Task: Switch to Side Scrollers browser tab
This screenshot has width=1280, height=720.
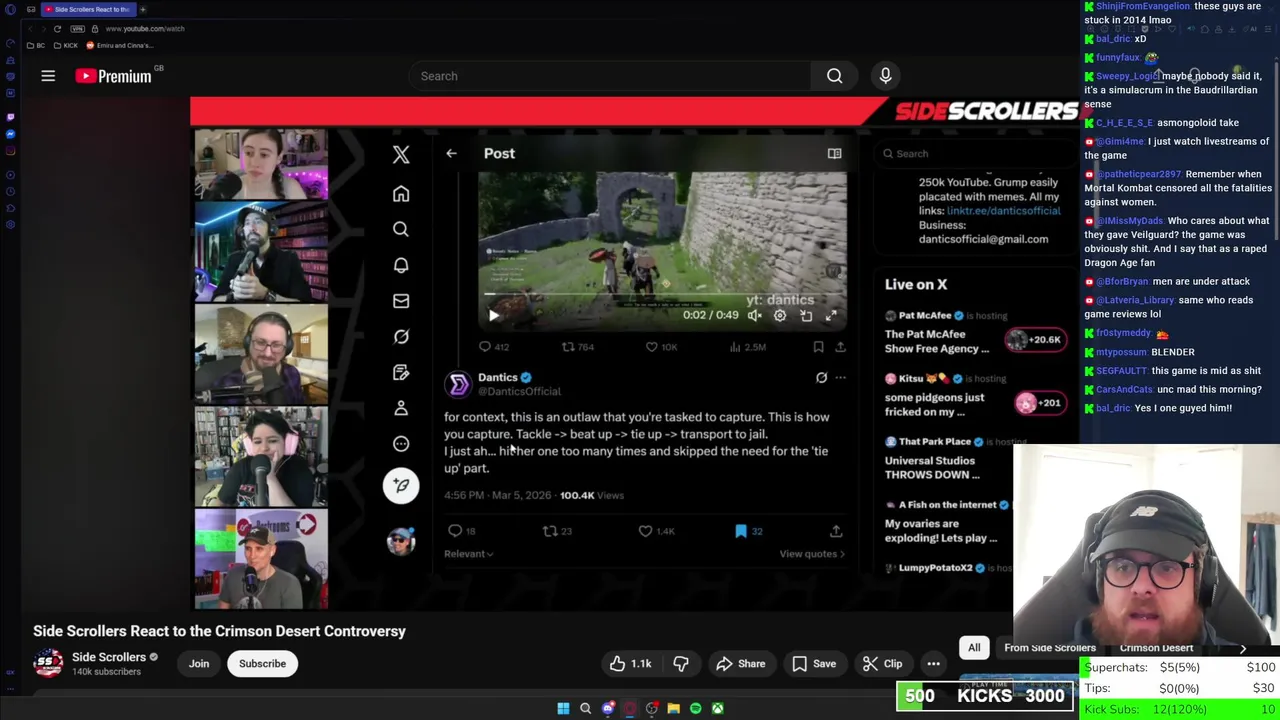Action: pyautogui.click(x=87, y=9)
